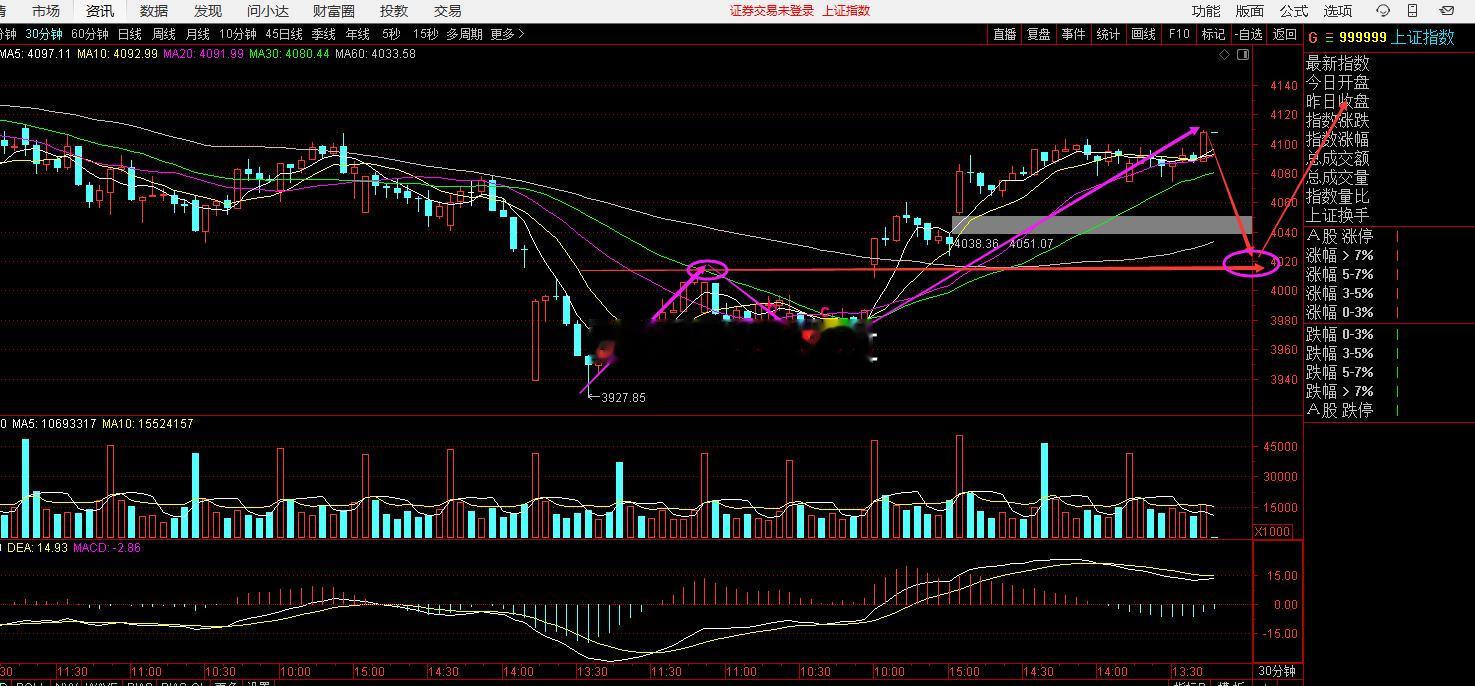The width and height of the screenshot is (1475, 686).
Task: Select the 多周期 multi-period view
Action: point(464,34)
